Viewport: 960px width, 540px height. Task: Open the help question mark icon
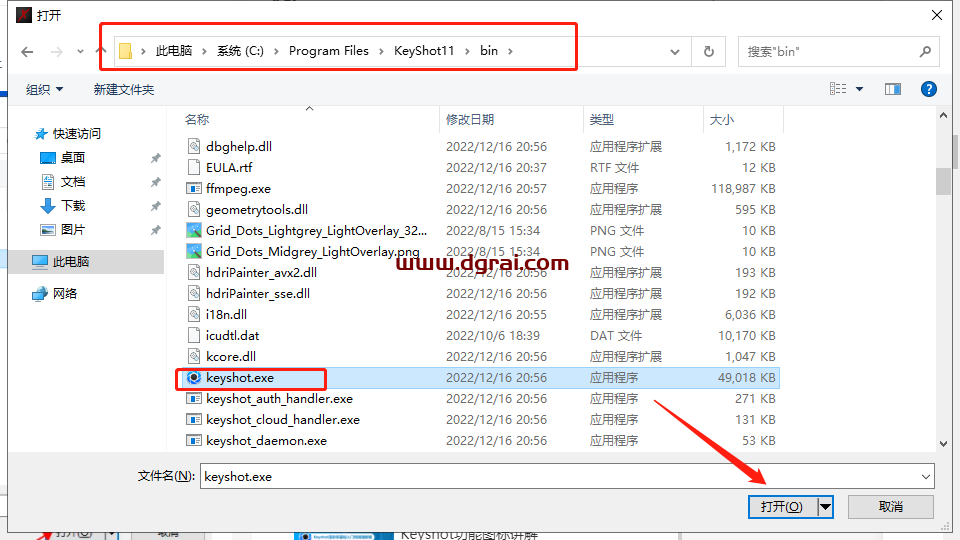929,89
